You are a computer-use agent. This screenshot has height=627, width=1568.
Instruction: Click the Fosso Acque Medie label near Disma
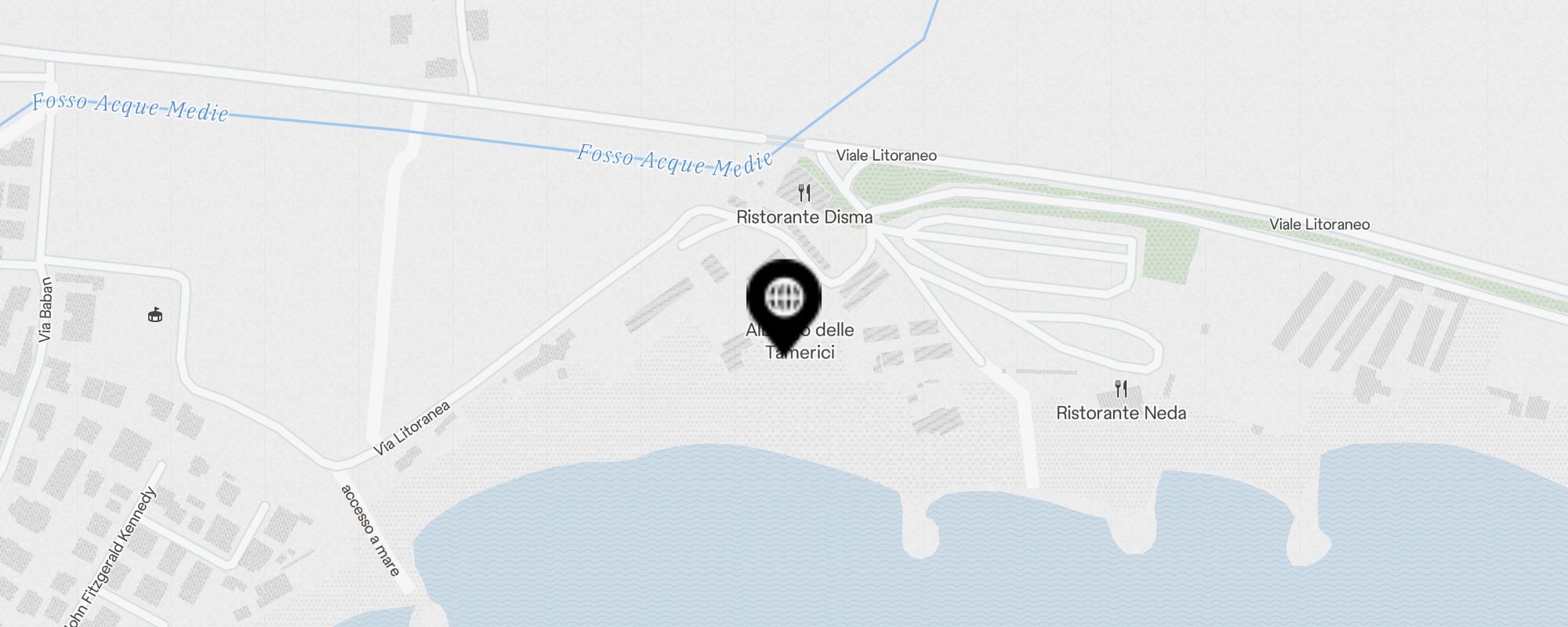point(676,160)
